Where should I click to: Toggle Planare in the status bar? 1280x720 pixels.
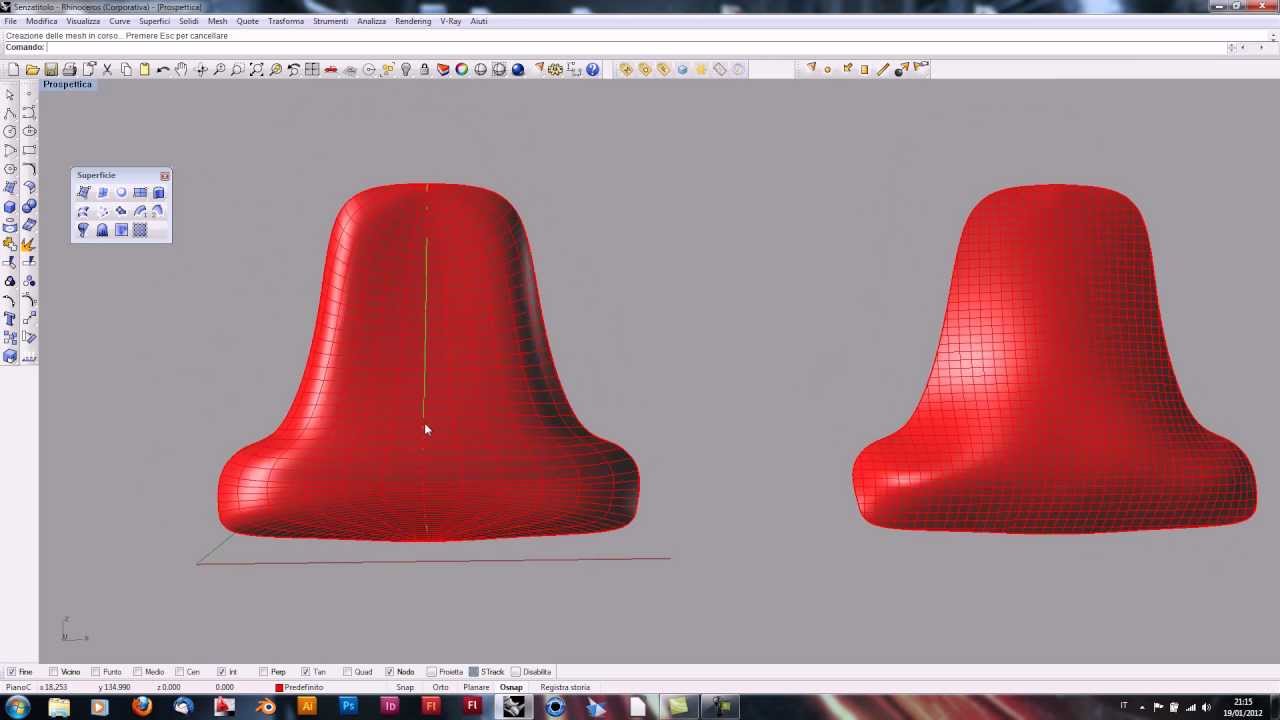pyautogui.click(x=476, y=687)
